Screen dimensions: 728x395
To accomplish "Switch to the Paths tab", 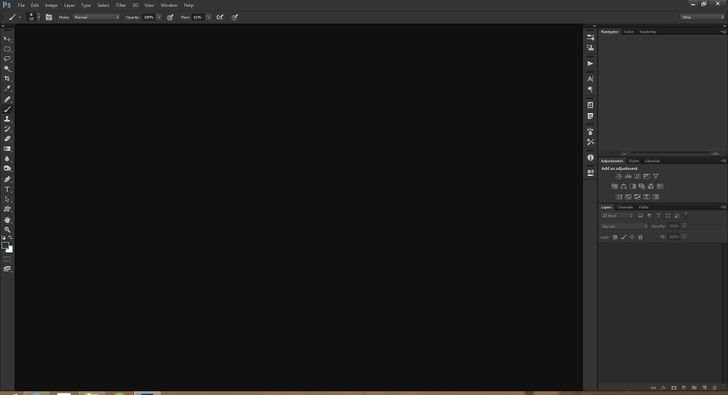I will pos(644,207).
